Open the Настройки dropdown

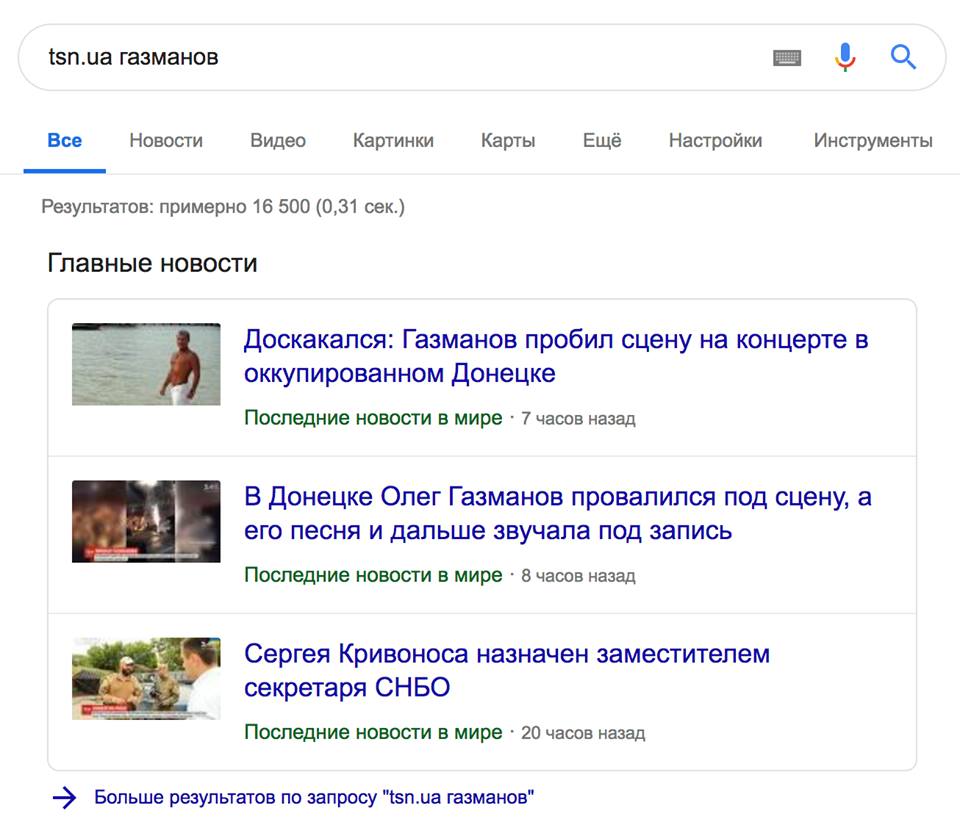[715, 141]
